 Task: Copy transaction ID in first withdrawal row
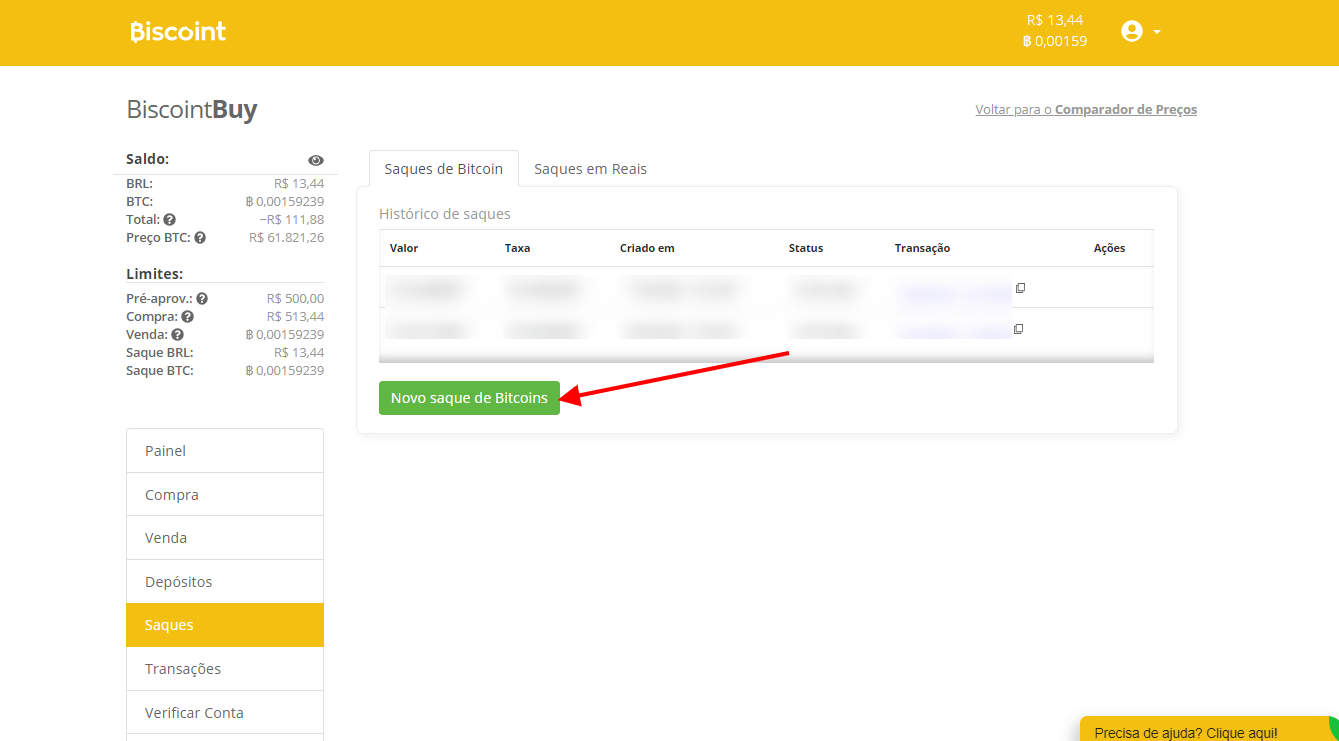point(1020,288)
